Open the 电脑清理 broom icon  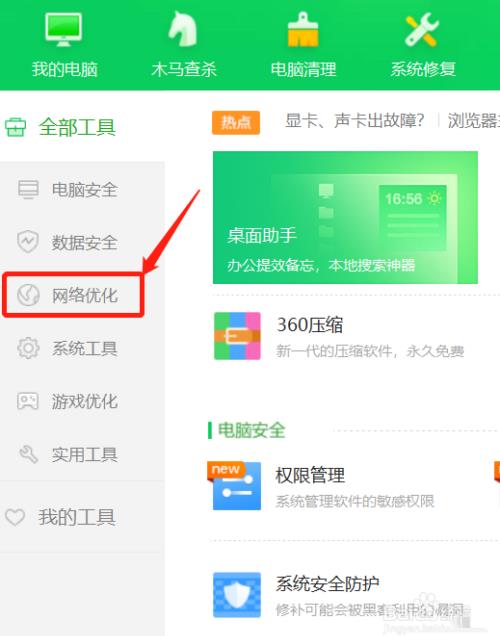(x=303, y=29)
